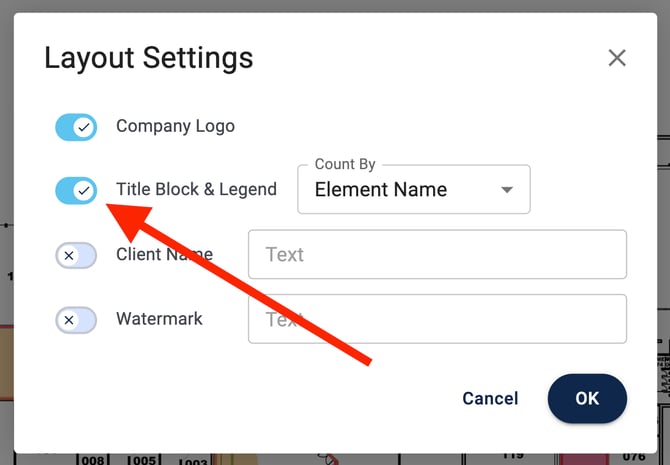Disable the Title Block & Legend switch
This screenshot has width=670, height=465.
tap(76, 190)
